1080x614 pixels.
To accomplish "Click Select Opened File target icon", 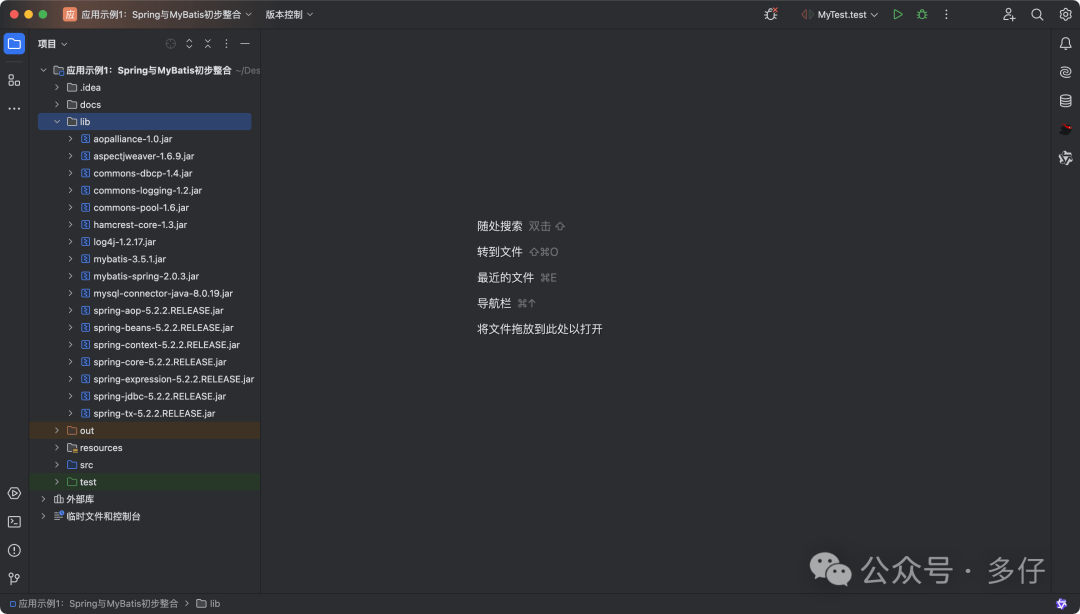I will (x=170, y=43).
